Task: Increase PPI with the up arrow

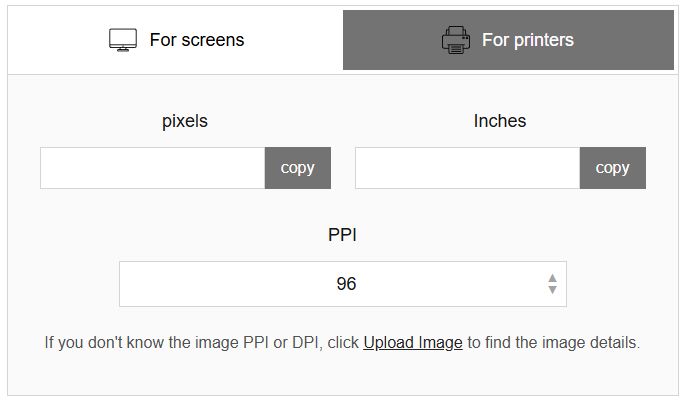Action: point(552,278)
